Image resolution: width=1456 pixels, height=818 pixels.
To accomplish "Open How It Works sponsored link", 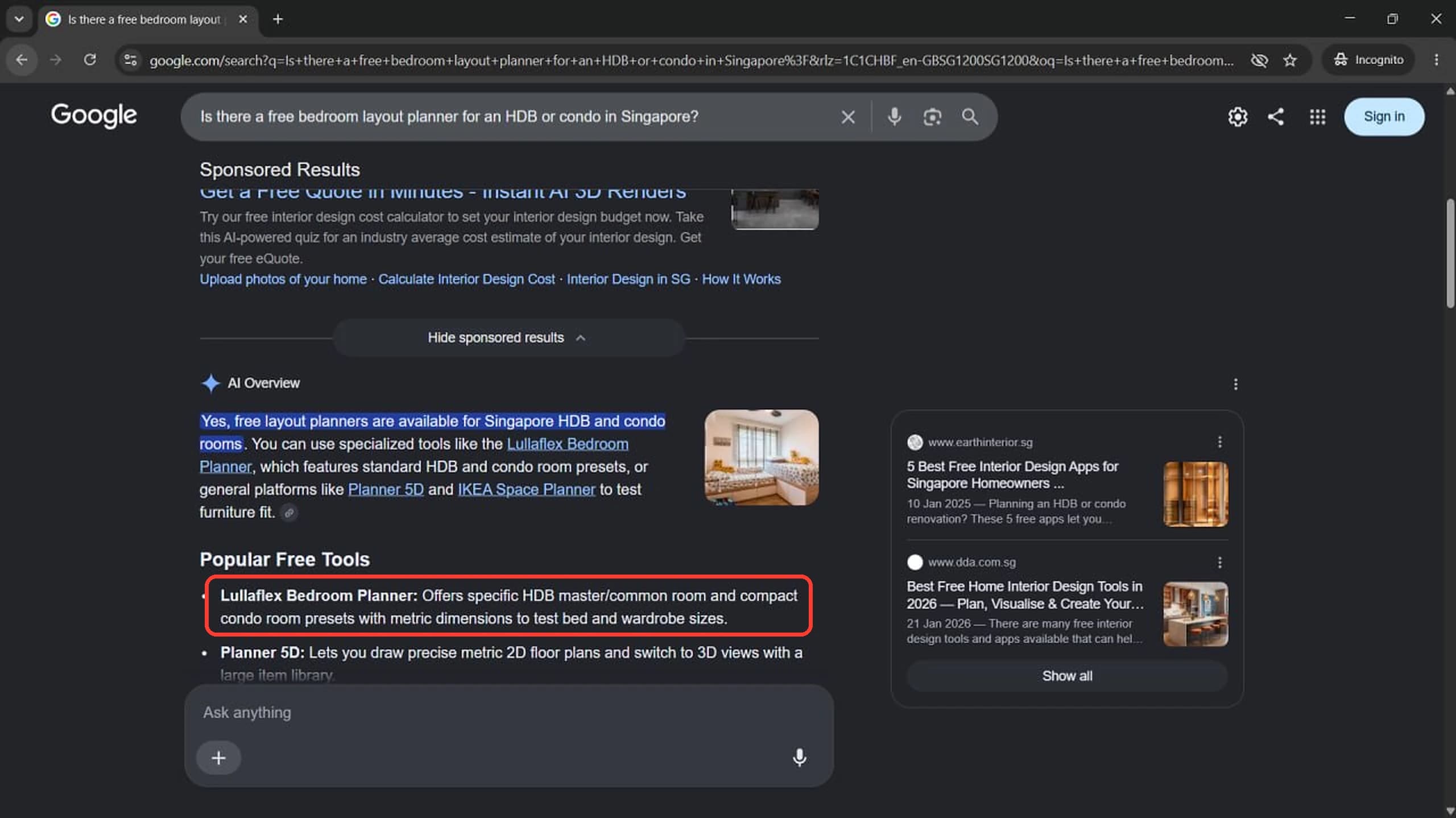I will coord(741,279).
